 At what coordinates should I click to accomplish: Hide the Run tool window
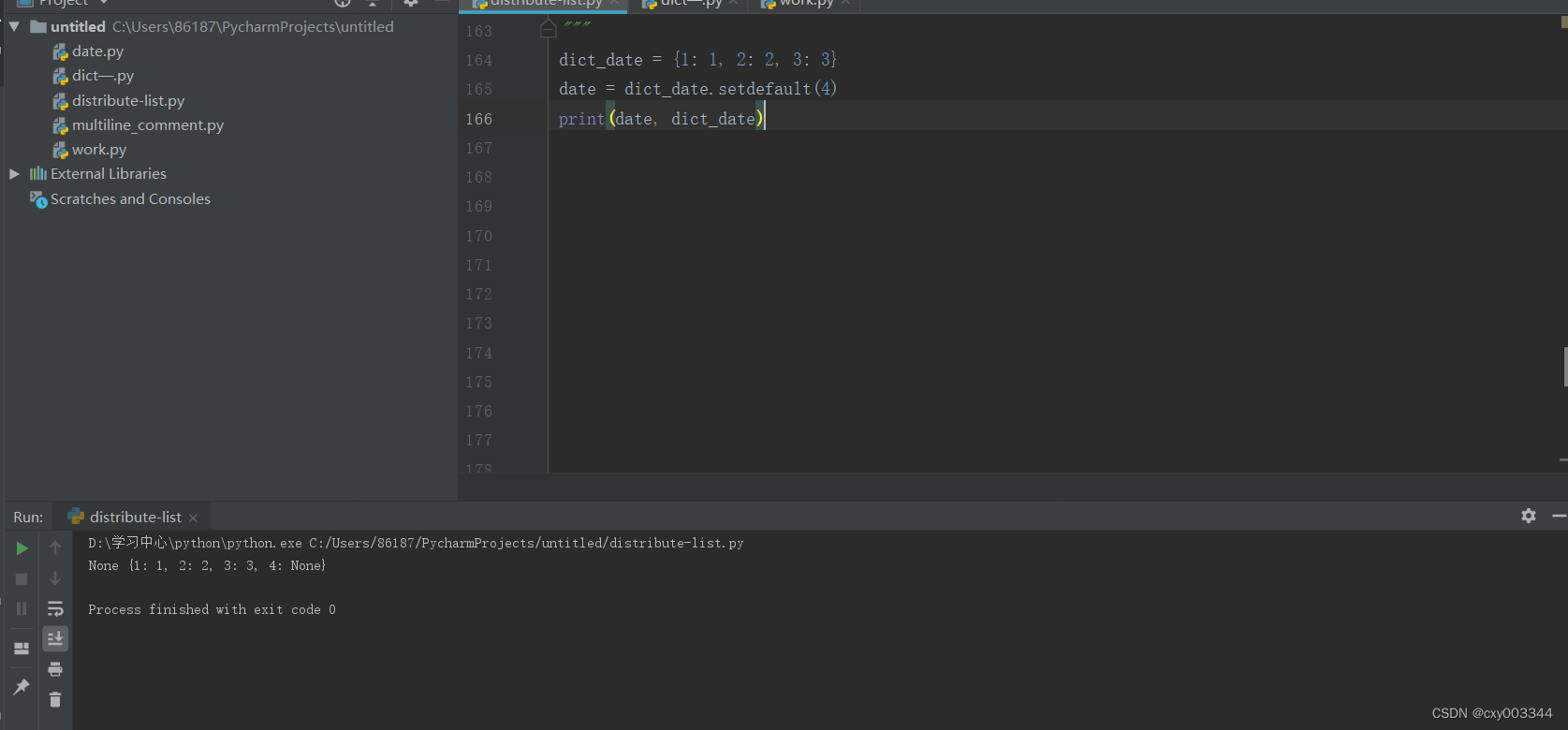coord(1559,516)
